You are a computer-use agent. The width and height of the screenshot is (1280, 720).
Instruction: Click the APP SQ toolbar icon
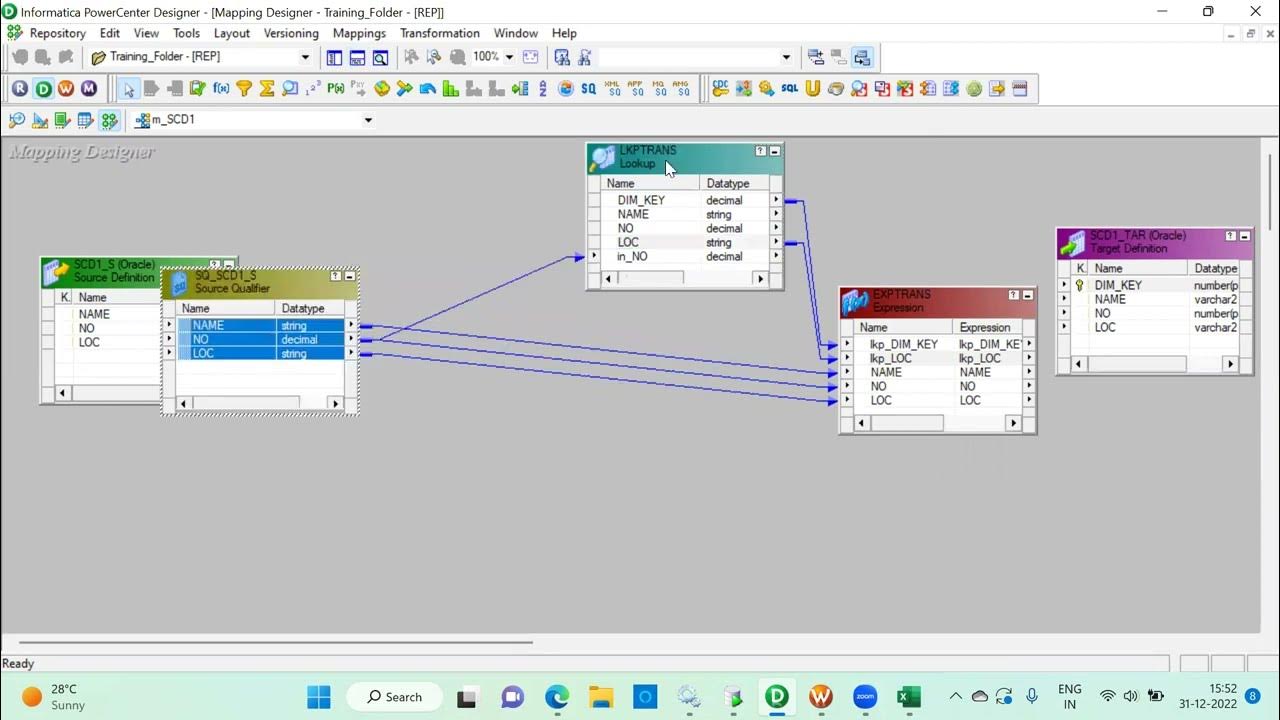pos(636,89)
